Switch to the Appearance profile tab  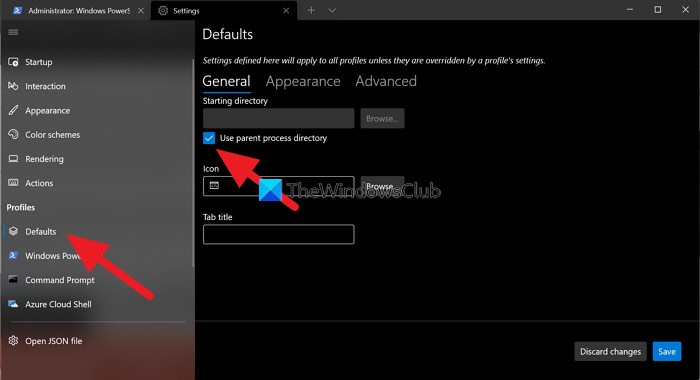point(303,81)
